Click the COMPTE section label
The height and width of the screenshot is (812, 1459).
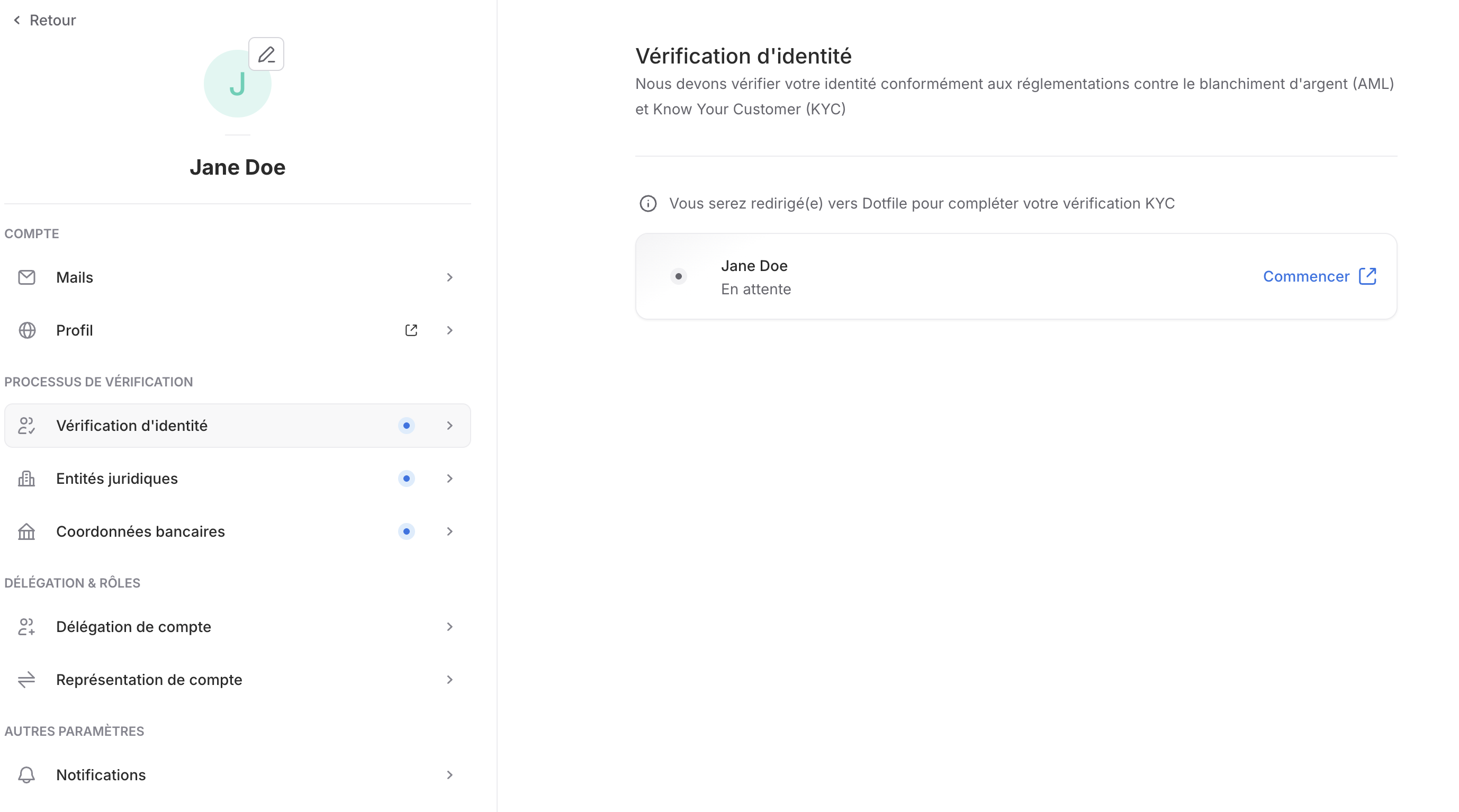[32, 234]
